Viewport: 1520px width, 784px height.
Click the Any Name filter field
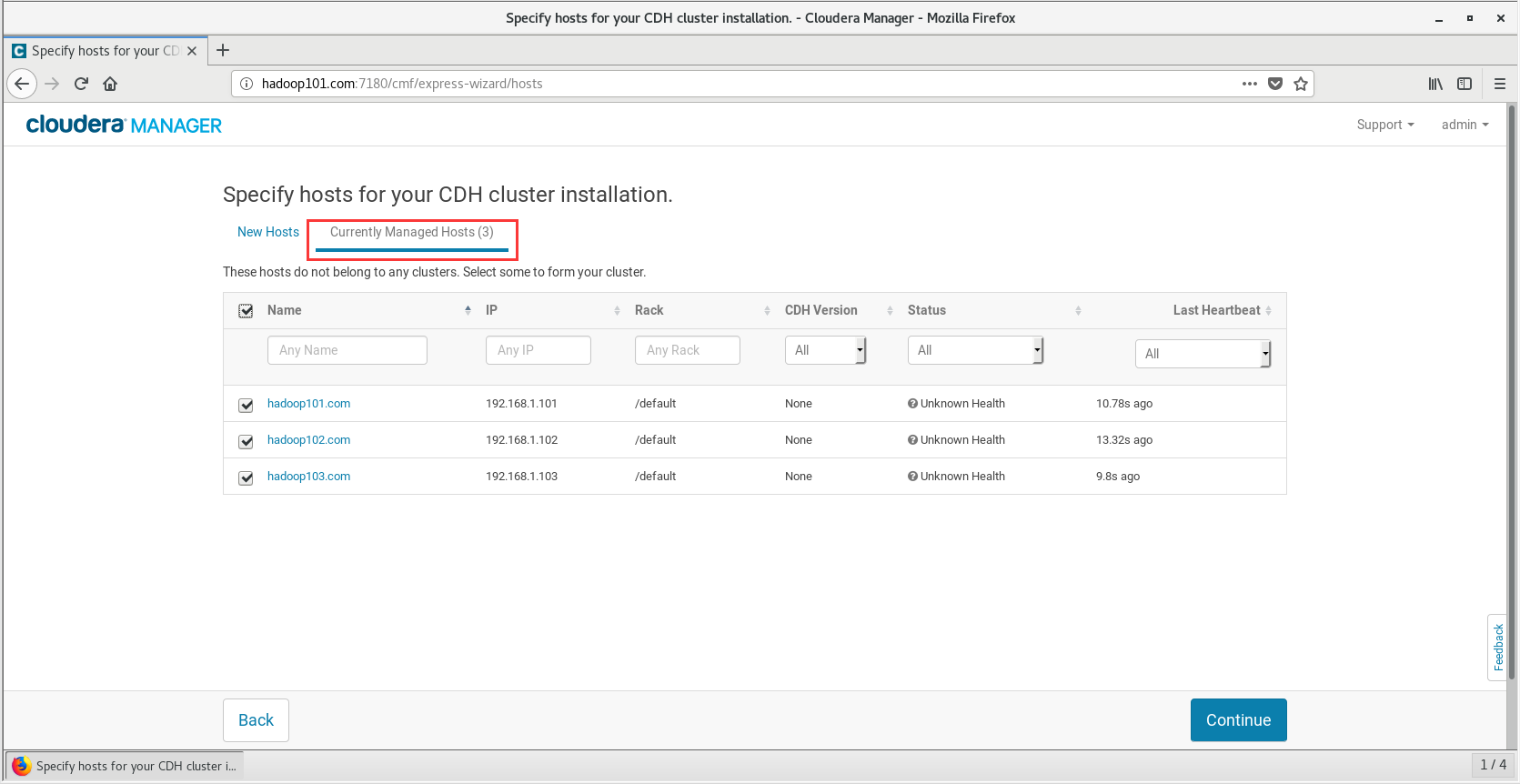(x=347, y=350)
